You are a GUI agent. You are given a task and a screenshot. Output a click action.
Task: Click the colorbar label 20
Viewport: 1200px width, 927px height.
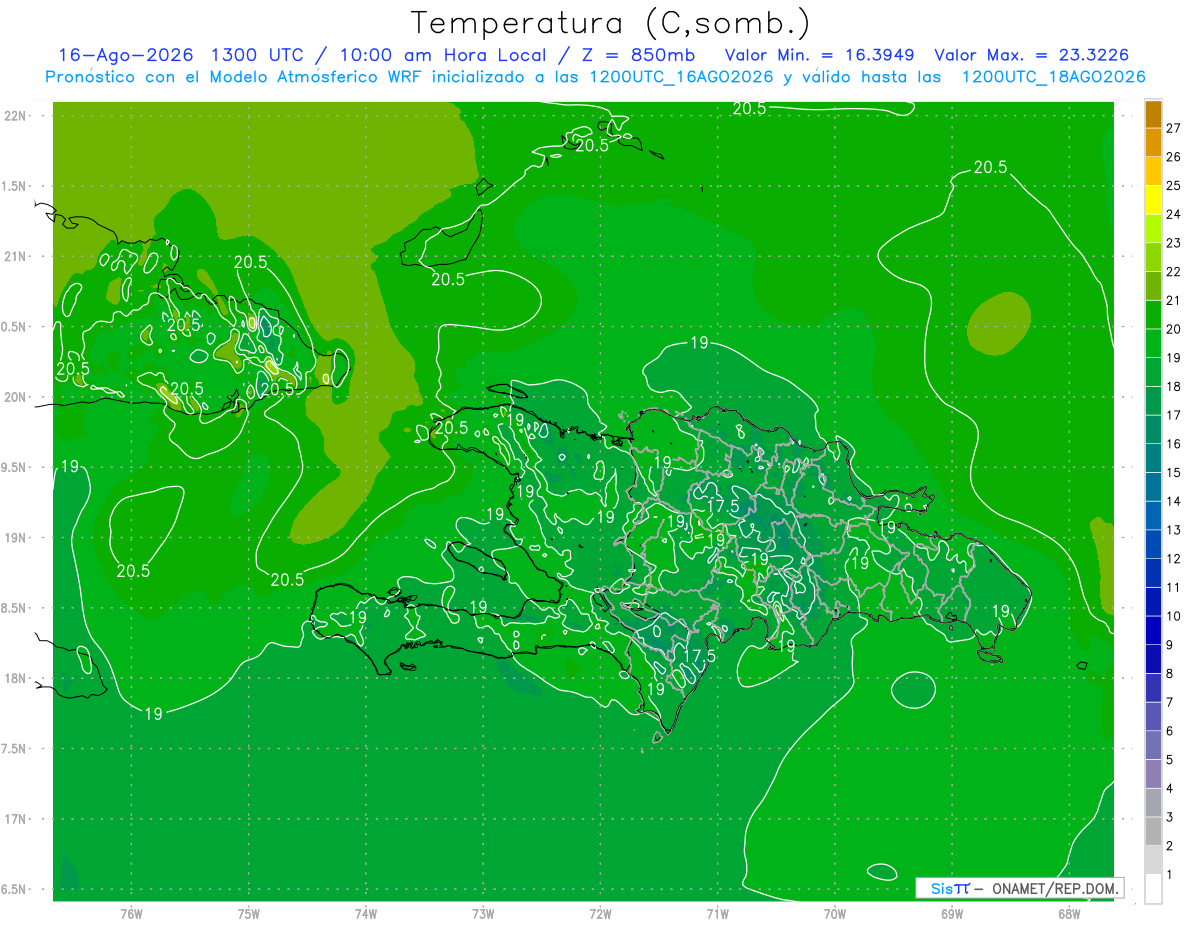pos(1174,329)
